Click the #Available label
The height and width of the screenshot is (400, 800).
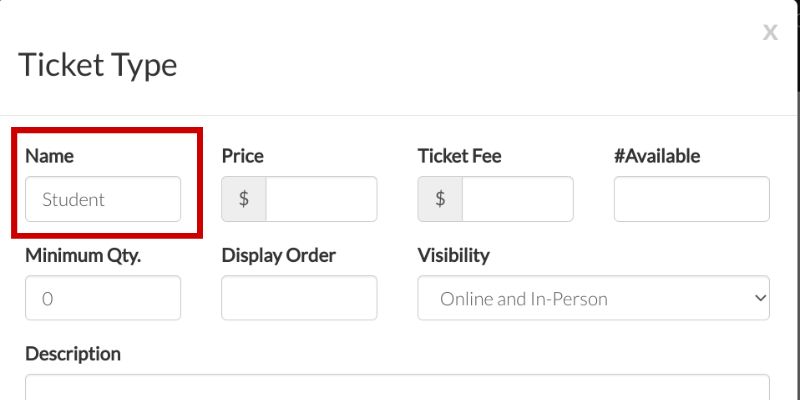[657, 156]
